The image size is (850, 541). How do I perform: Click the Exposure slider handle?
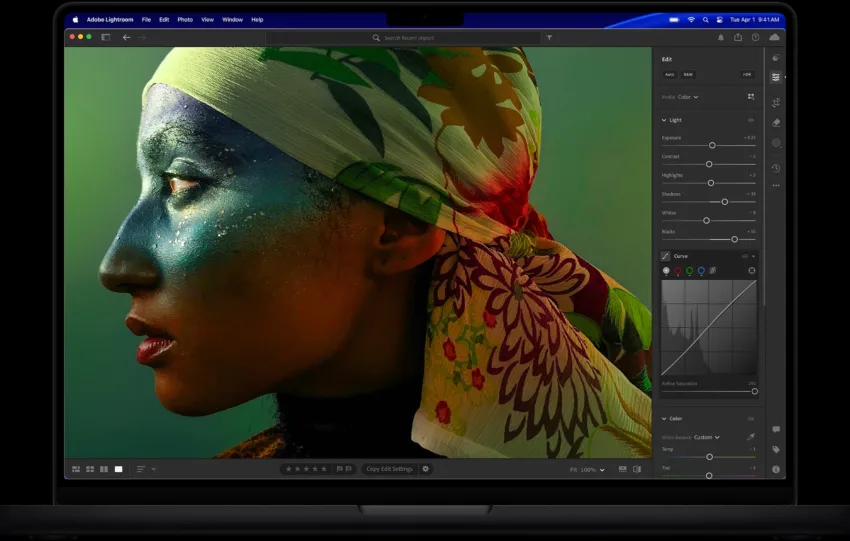(x=712, y=145)
